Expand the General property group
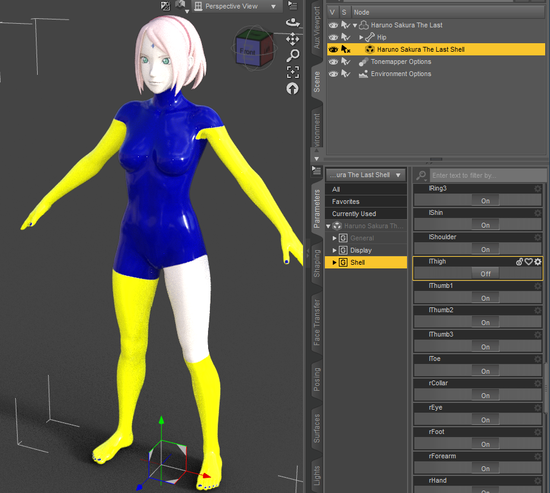 click(x=334, y=238)
